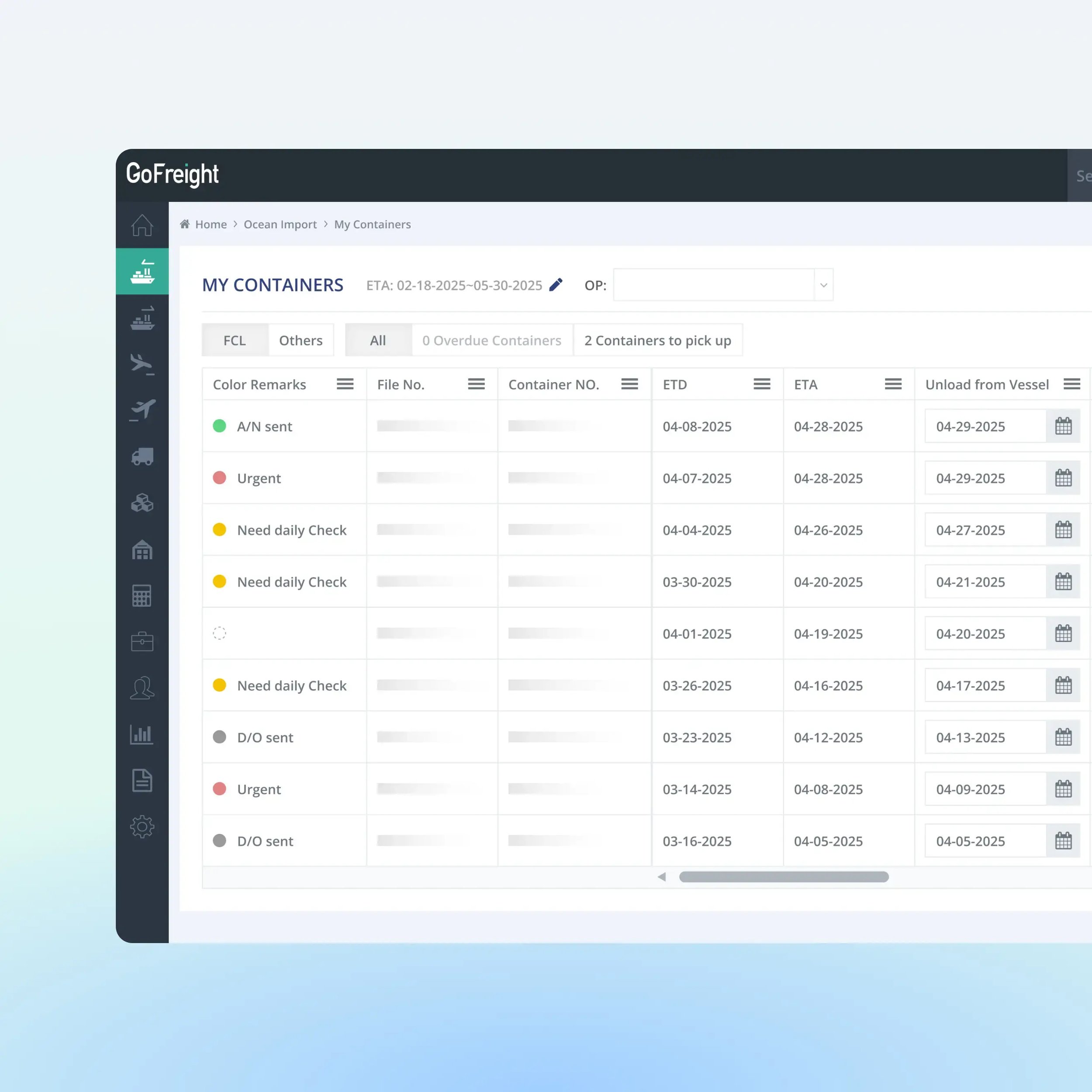This screenshot has height=1092, width=1092.
Task: Open calendar for 04-27-2025 unload date
Action: [x=1063, y=530]
